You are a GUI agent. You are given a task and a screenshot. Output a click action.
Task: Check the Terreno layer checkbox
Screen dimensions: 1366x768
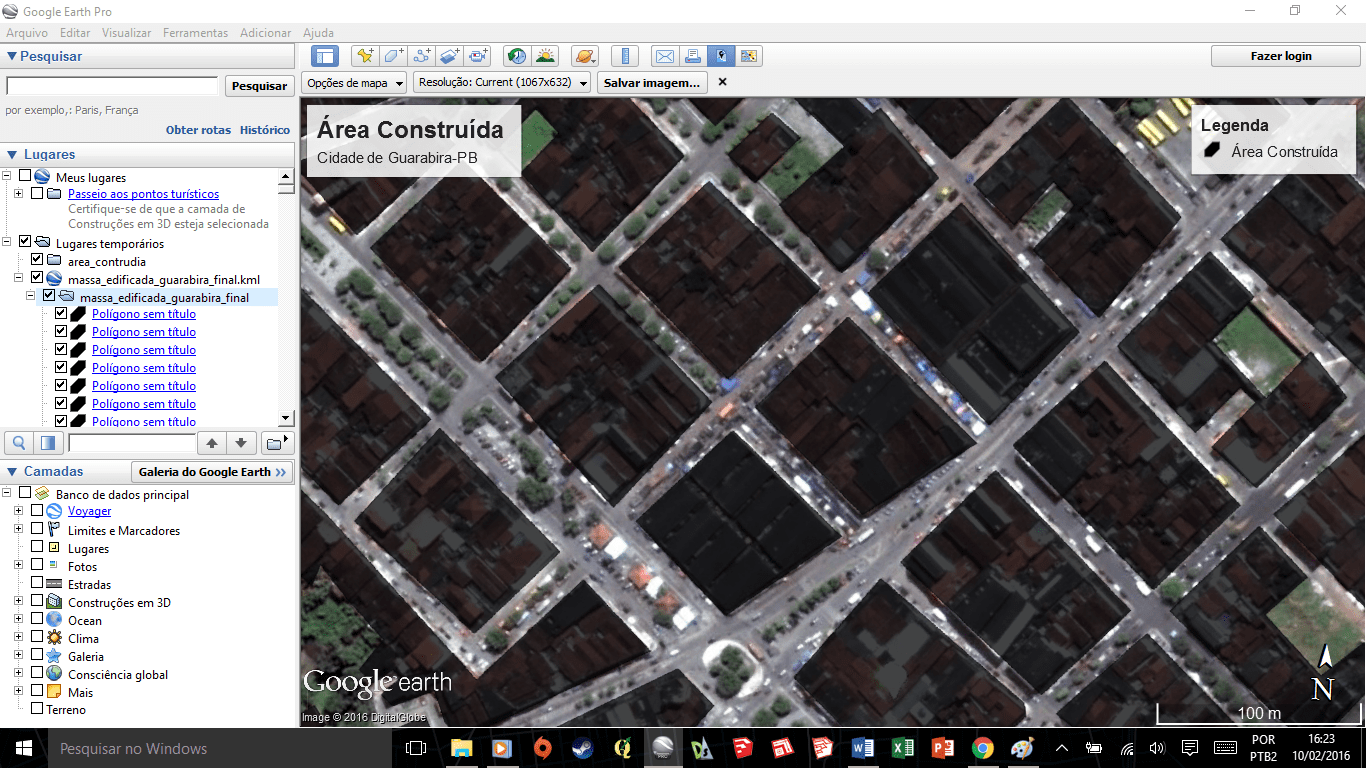[37, 709]
